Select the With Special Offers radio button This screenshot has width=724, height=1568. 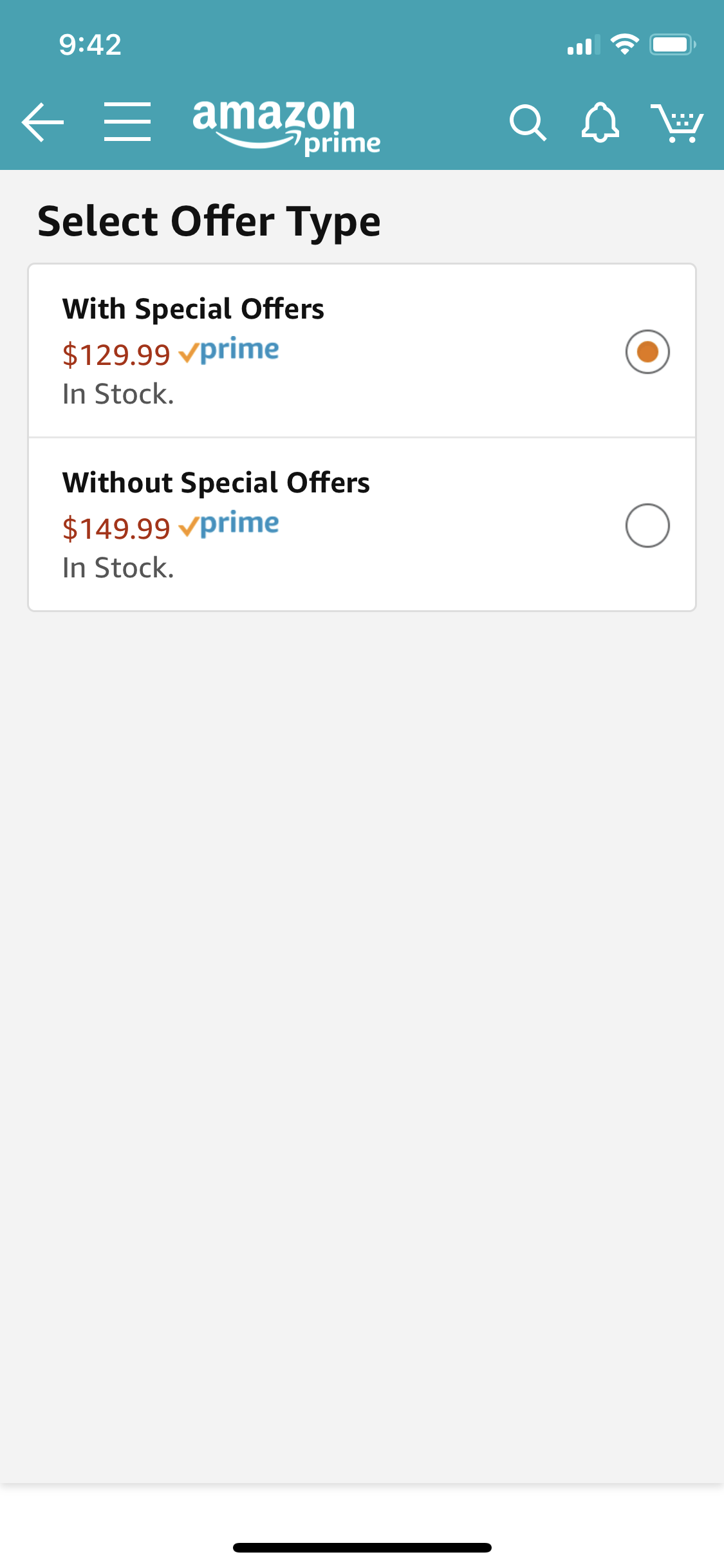[x=647, y=351]
